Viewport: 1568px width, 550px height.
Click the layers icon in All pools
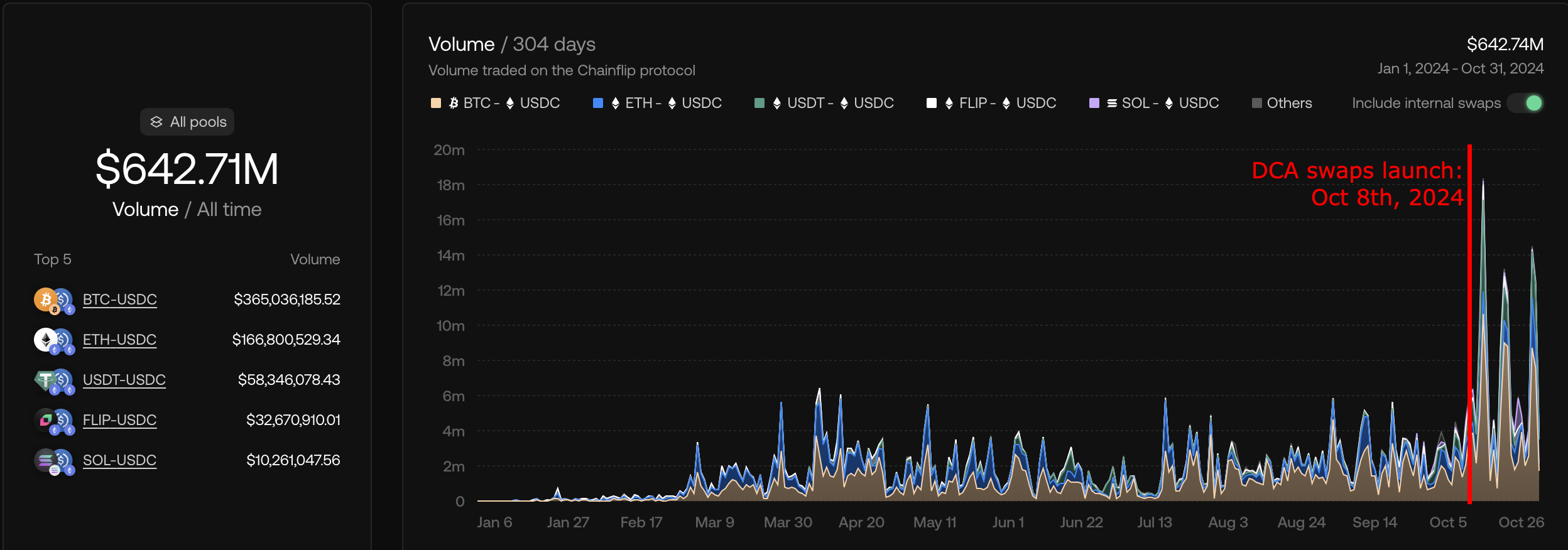(x=156, y=122)
